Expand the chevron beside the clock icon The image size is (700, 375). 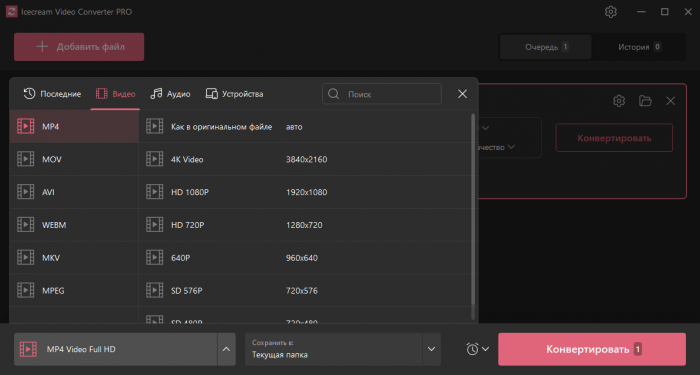click(485, 349)
